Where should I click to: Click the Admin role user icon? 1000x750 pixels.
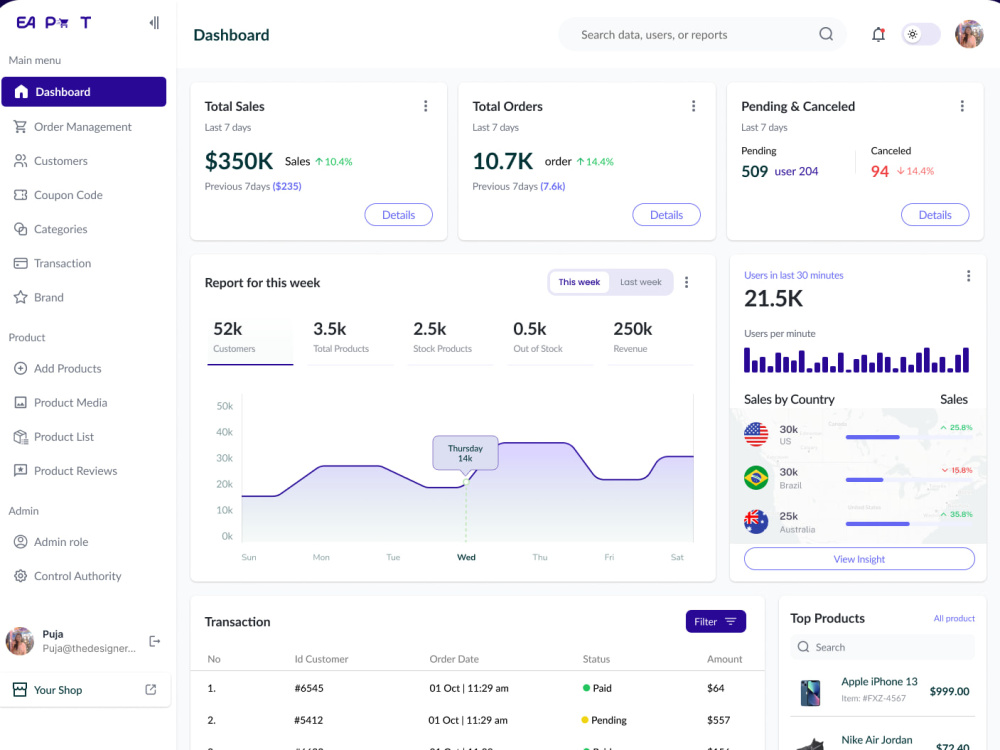click(20, 542)
